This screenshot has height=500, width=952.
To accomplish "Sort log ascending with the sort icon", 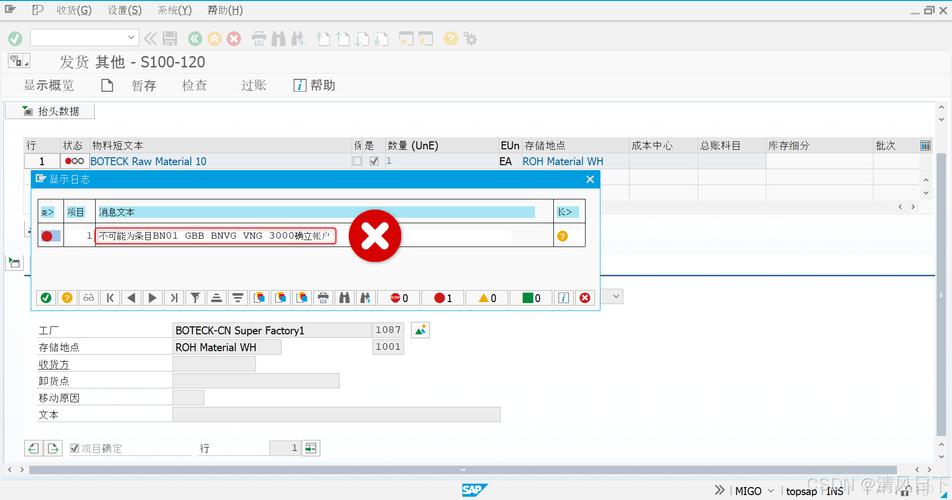I will pos(216,298).
